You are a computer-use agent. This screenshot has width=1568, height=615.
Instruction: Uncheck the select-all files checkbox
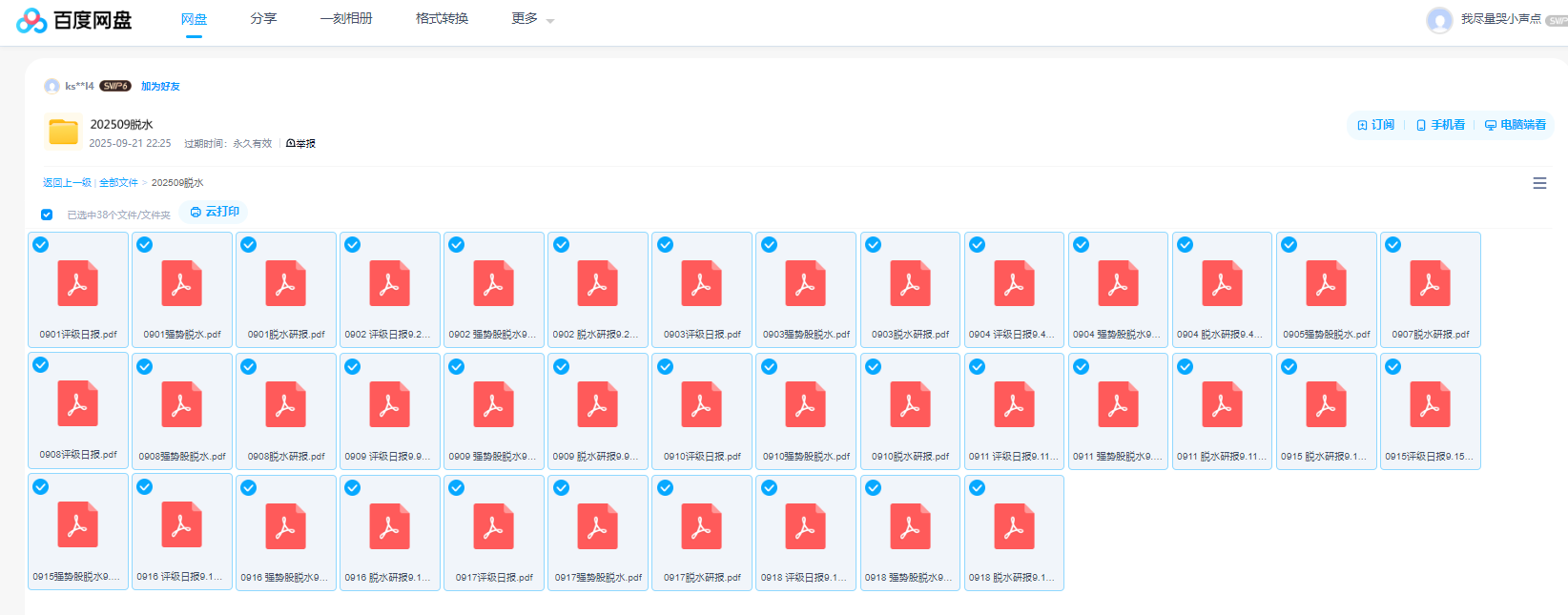coord(47,215)
